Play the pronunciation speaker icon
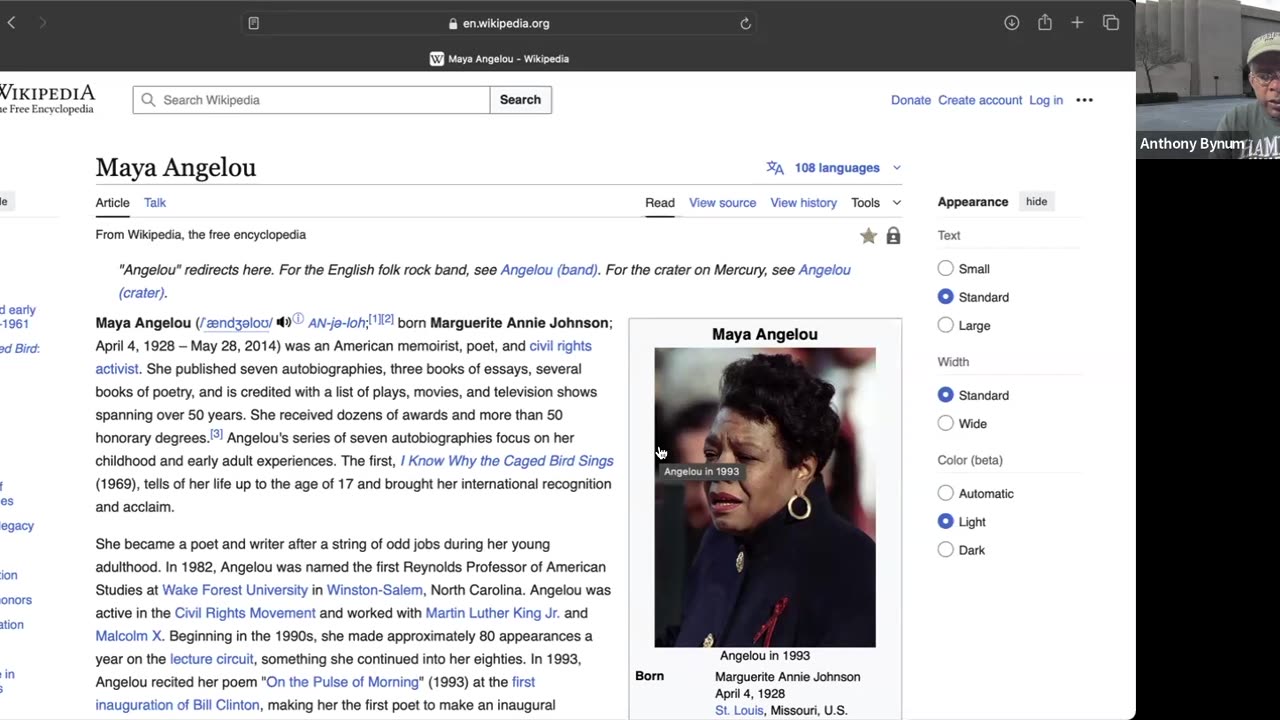The image size is (1280, 720). [283, 322]
